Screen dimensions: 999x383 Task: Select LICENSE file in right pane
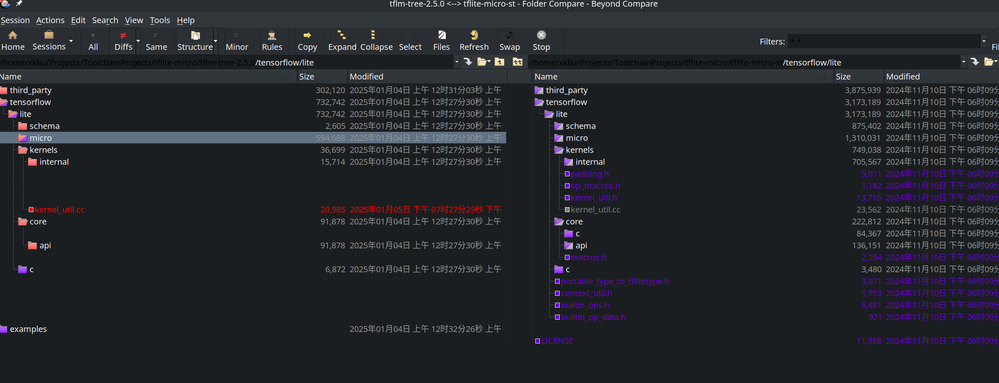click(x=557, y=341)
